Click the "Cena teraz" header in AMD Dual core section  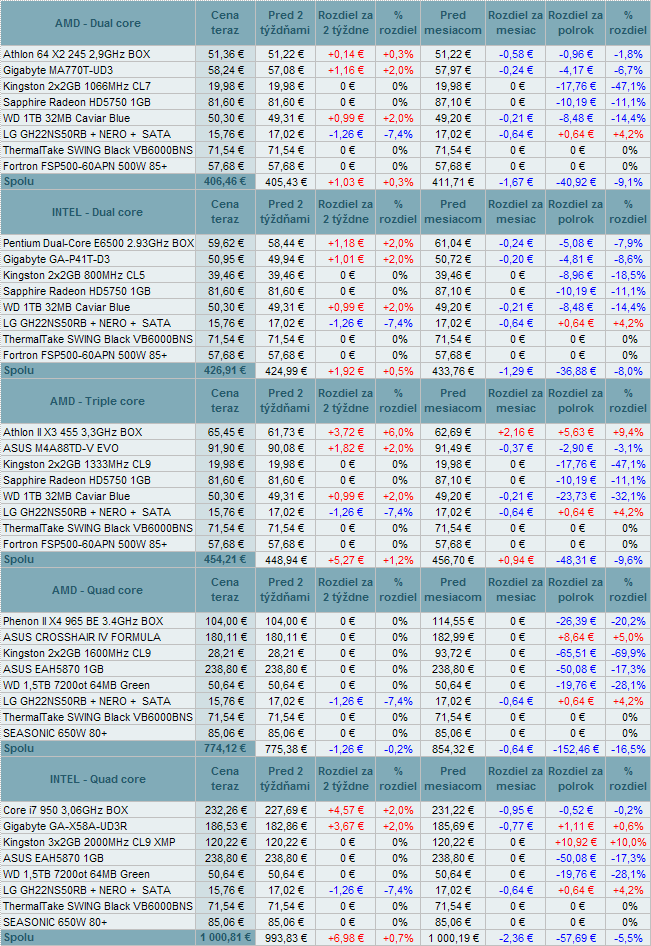click(x=225, y=23)
